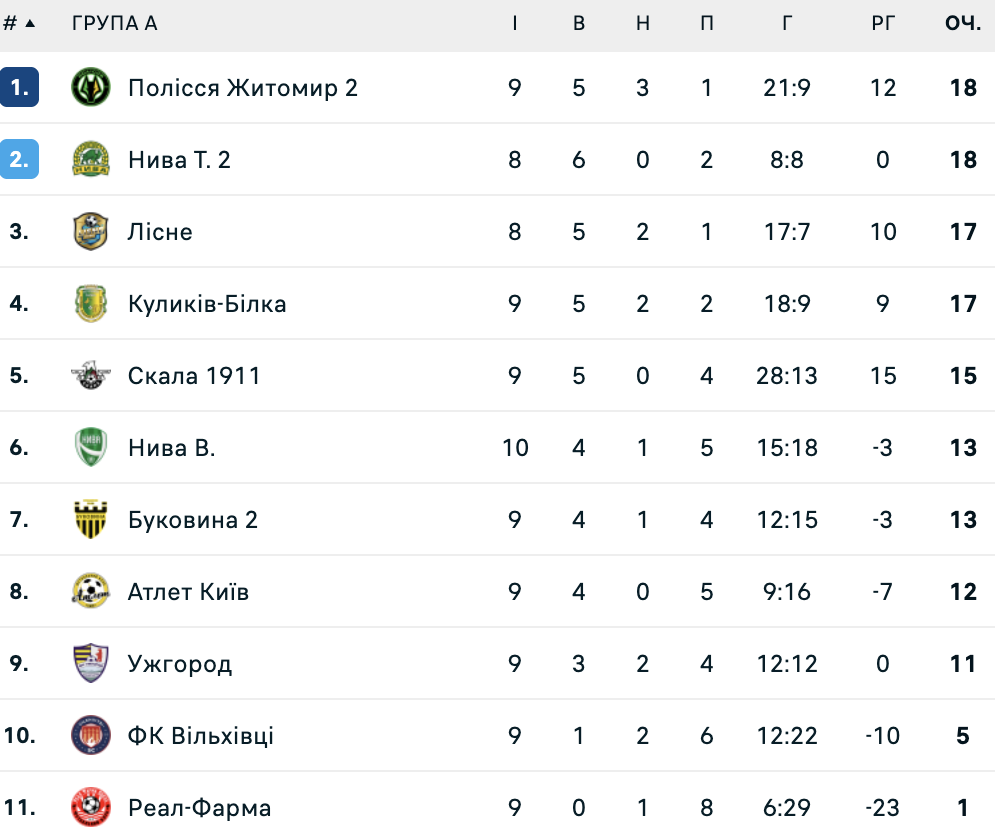Screen dimensions: 995x835
Task: Click the Нива В. green shield crest
Action: pos(91,448)
